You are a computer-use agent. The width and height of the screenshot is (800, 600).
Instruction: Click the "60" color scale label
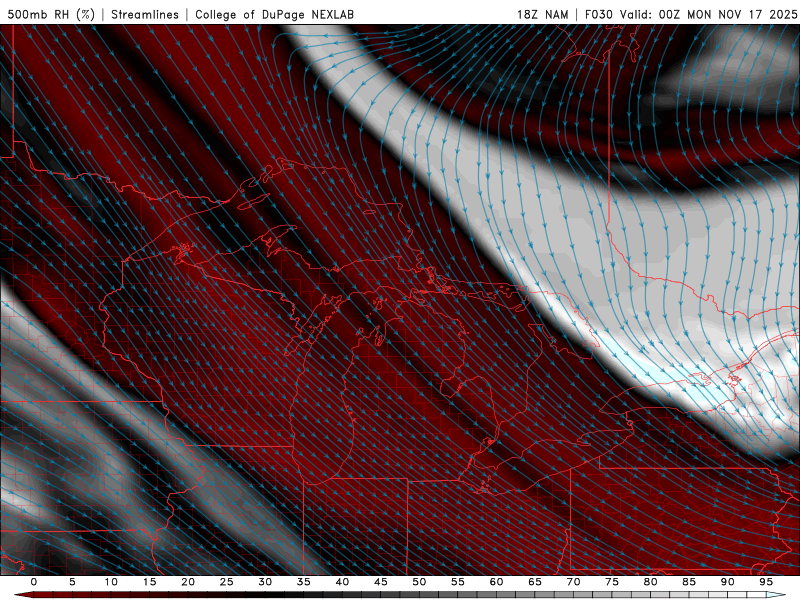496,582
